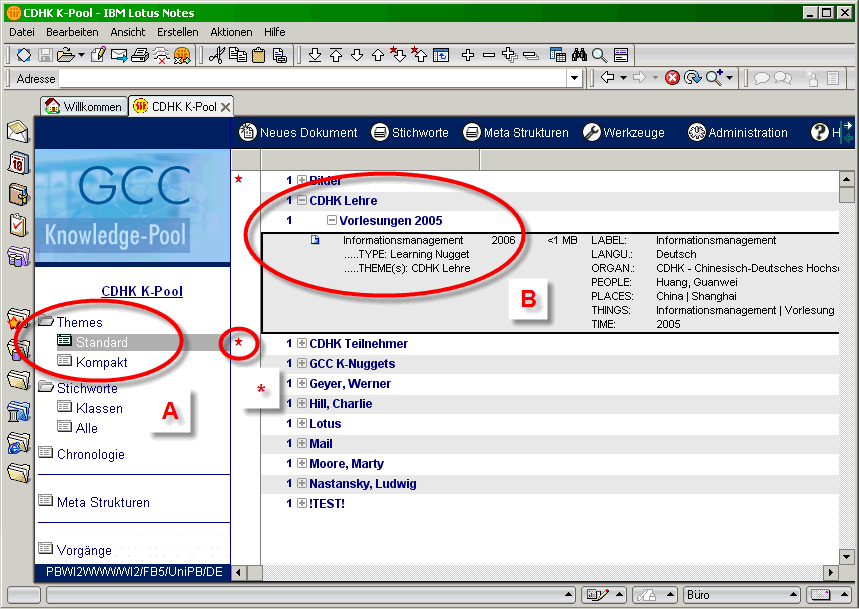Click the pencil edit document icon
The height and width of the screenshot is (609, 859).
(98, 55)
